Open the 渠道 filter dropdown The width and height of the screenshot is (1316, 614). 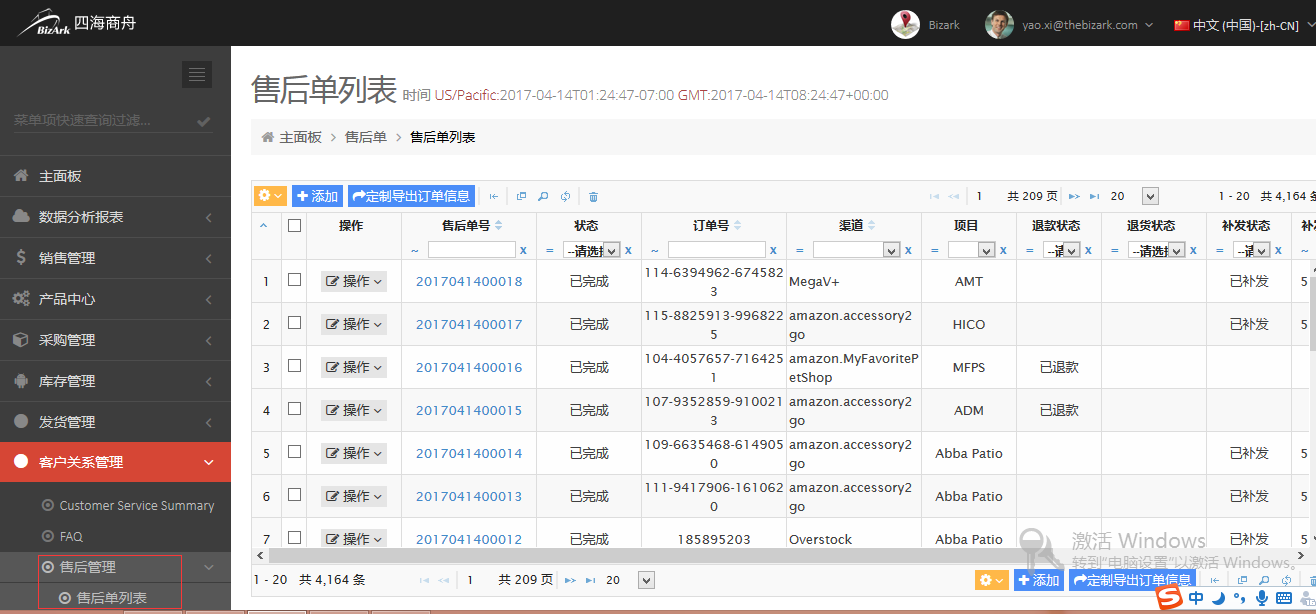(x=856, y=250)
